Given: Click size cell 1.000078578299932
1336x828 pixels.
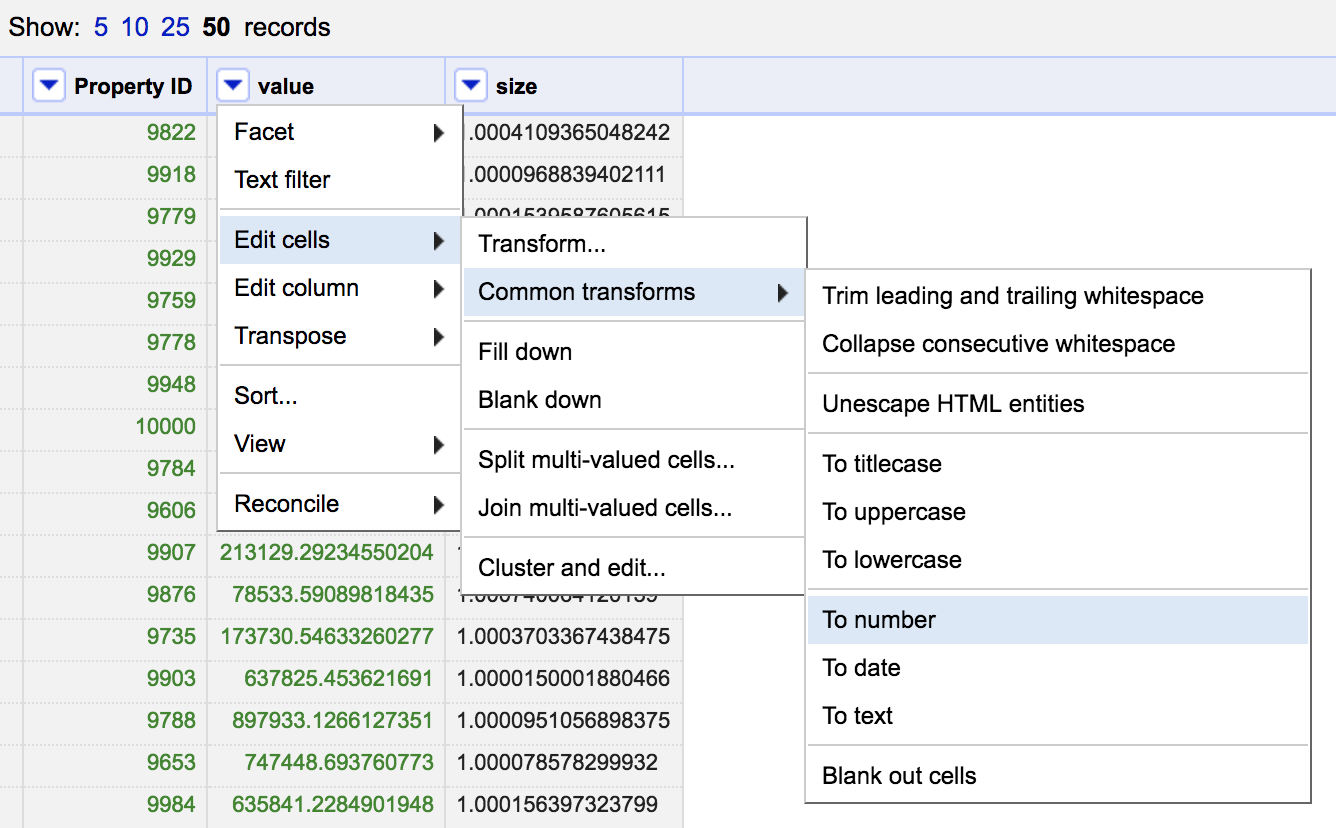Looking at the screenshot, I should [558, 762].
